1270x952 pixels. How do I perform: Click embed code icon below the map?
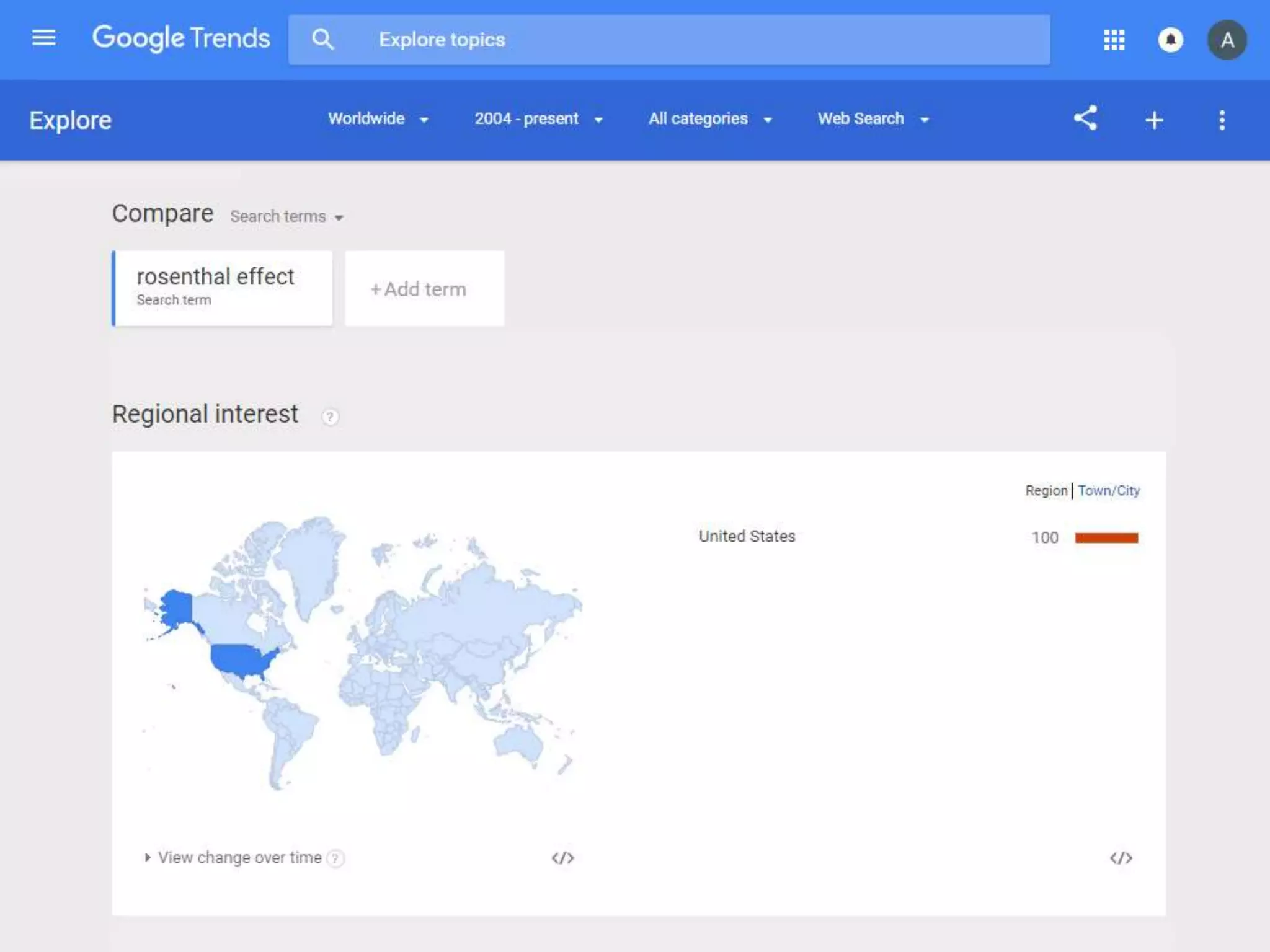(562, 858)
